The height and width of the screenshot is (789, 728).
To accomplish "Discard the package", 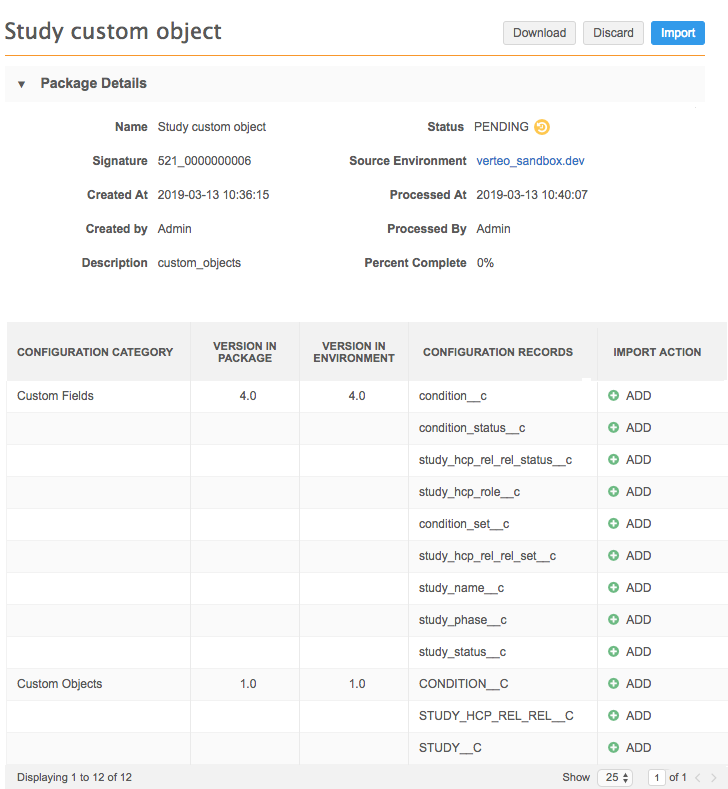I will click(613, 33).
